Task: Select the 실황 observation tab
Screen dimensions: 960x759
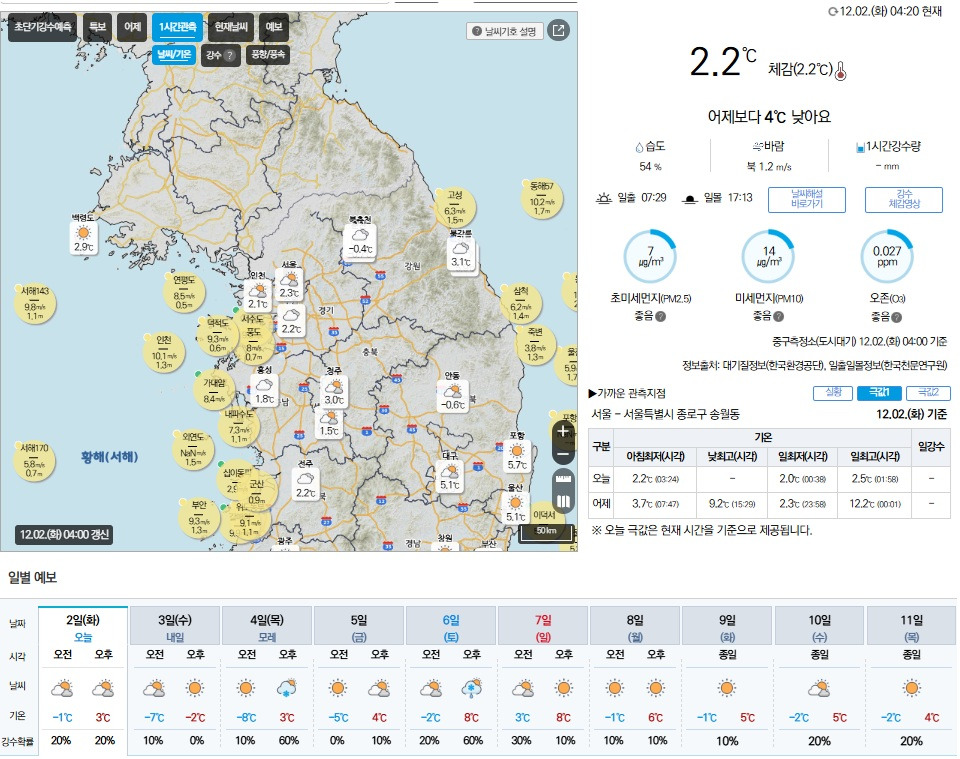Action: pyautogui.click(x=833, y=392)
